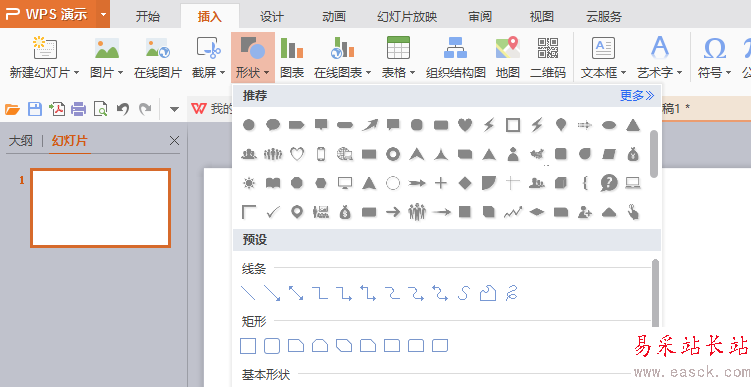The height and width of the screenshot is (387, 751).
Task: Select the straight line in 线条
Action: 248,293
